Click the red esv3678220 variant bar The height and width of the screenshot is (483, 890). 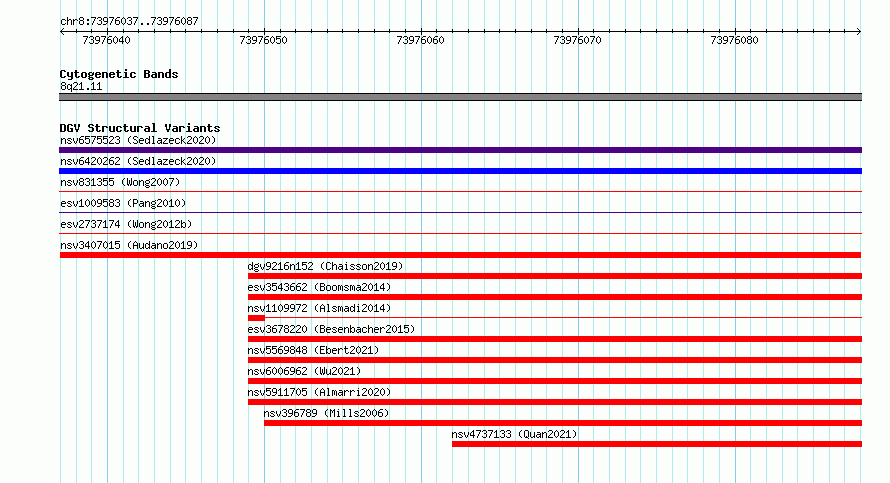coord(555,339)
